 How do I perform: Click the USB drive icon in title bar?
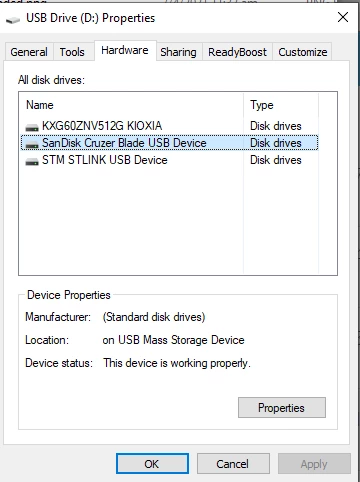point(13,20)
